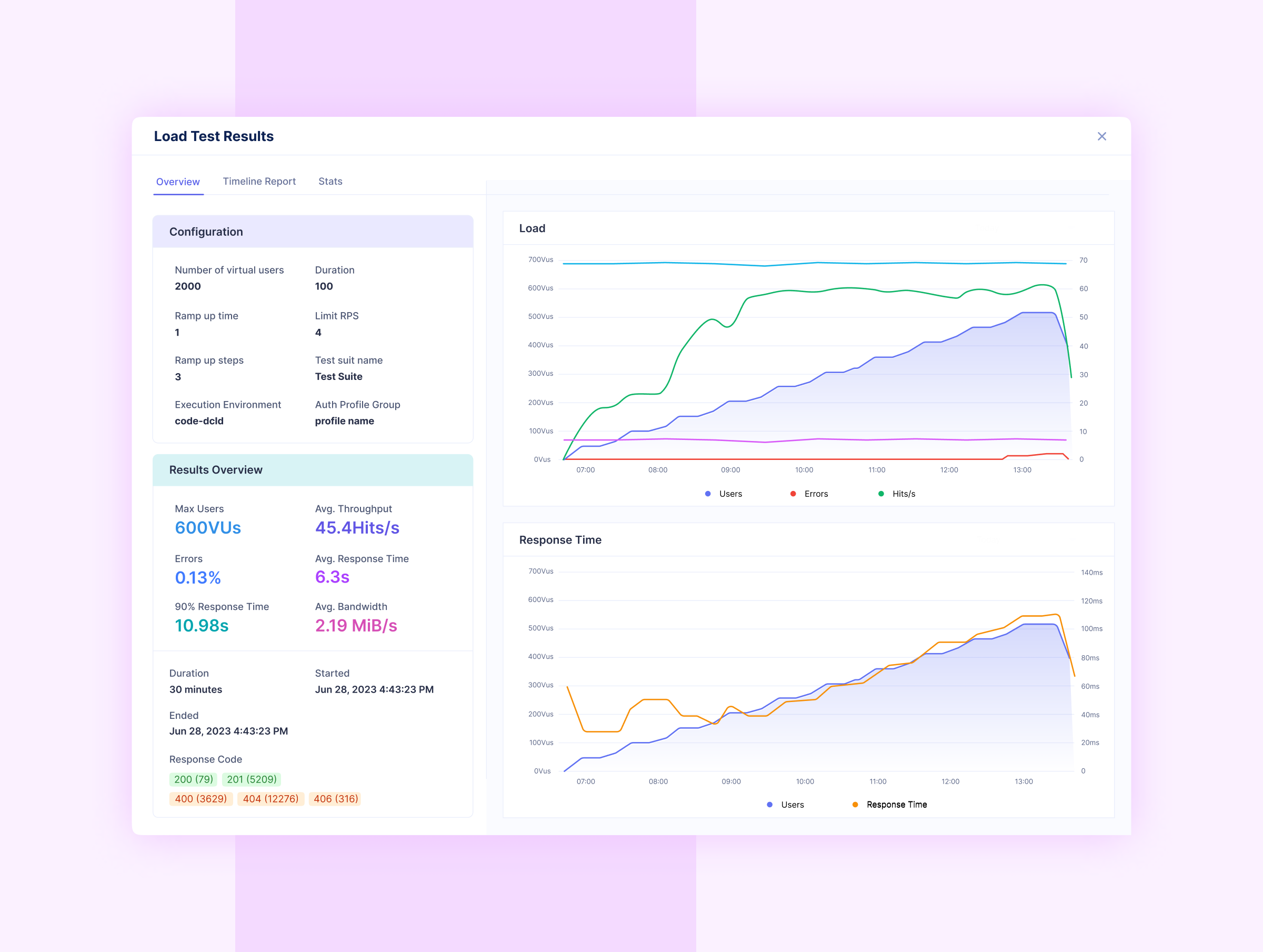Click the 600VUs max users value

click(208, 528)
